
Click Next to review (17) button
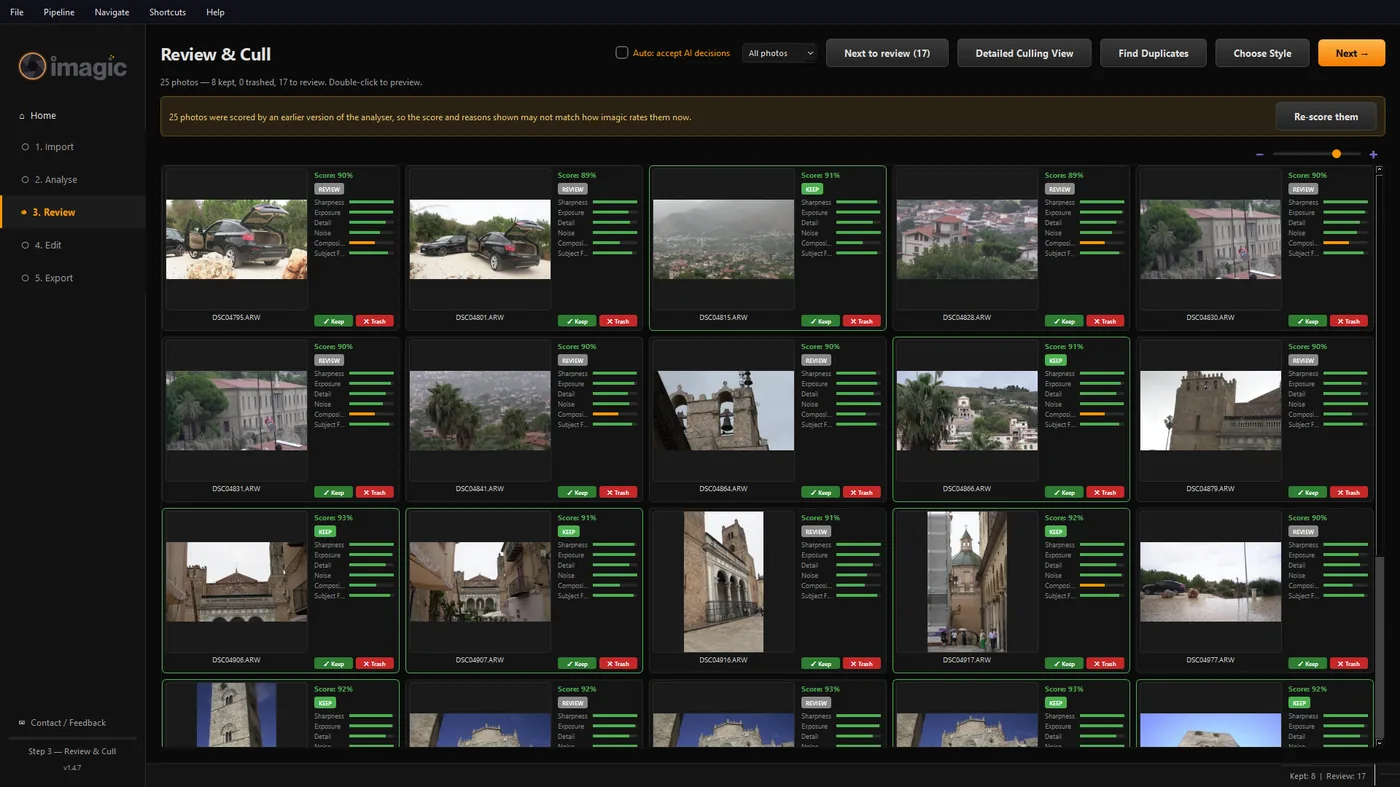(x=887, y=53)
